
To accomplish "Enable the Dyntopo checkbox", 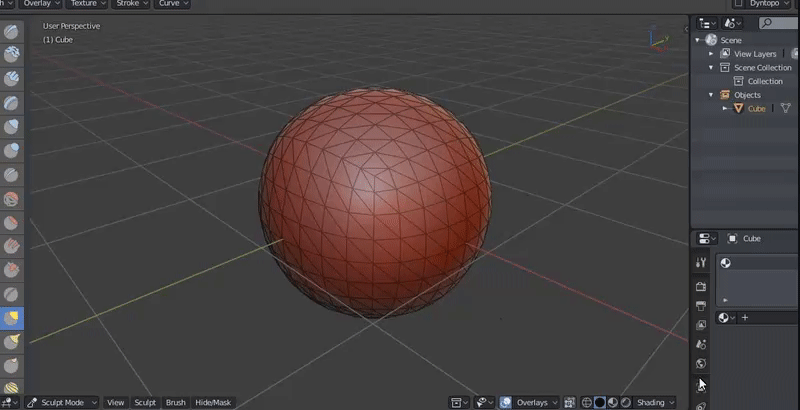I will pyautogui.click(x=737, y=4).
